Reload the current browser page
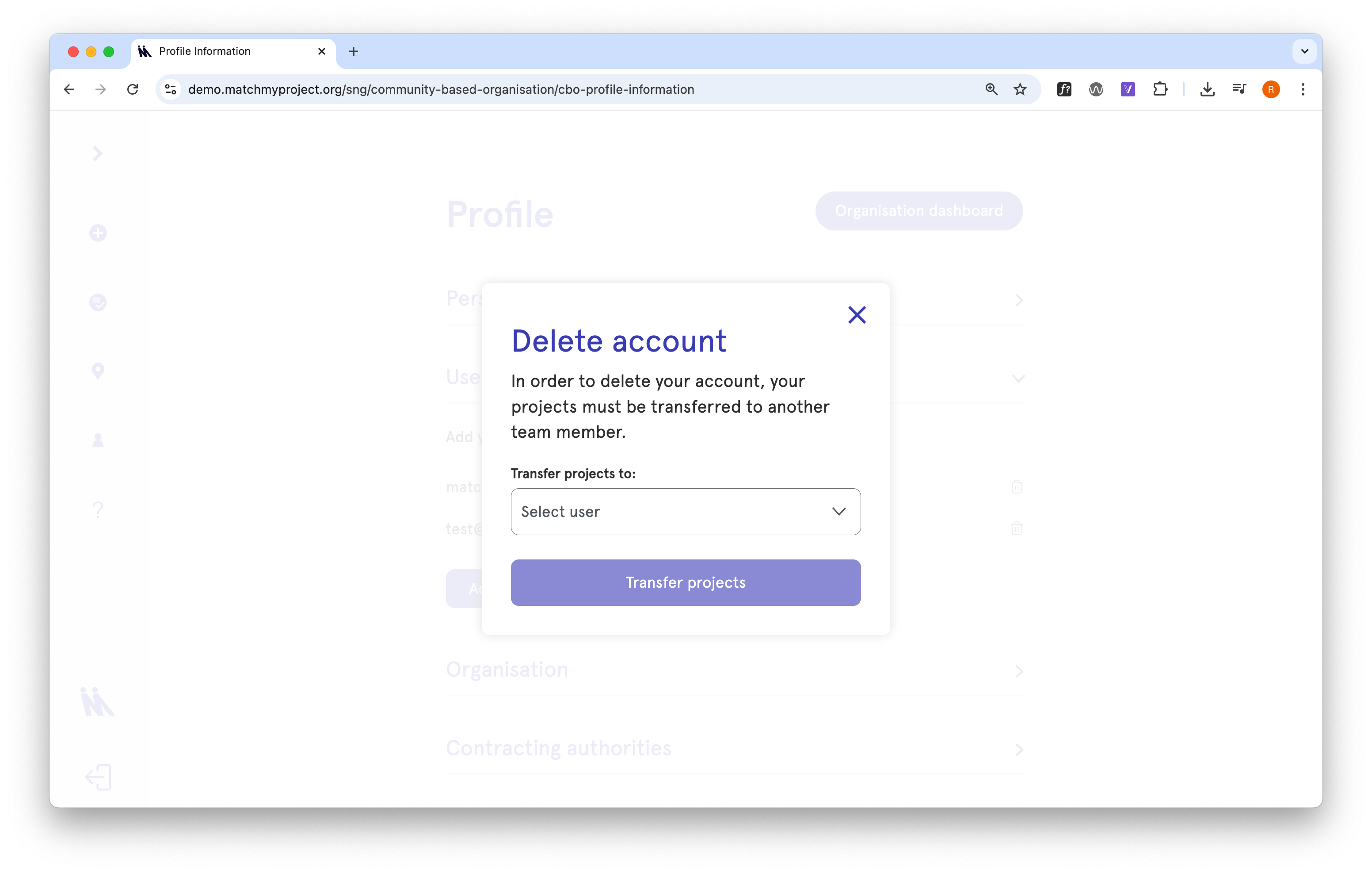The width and height of the screenshot is (1372, 873). coord(133,89)
